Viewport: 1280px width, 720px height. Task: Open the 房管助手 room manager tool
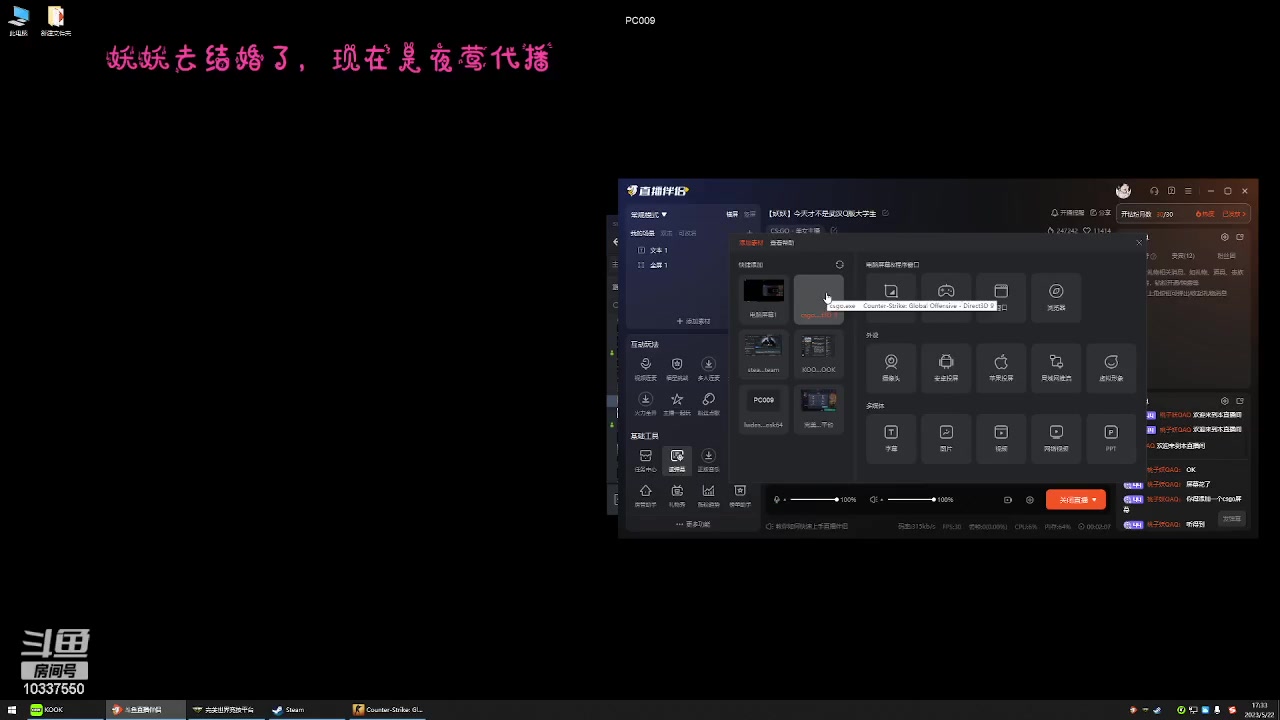point(645,495)
